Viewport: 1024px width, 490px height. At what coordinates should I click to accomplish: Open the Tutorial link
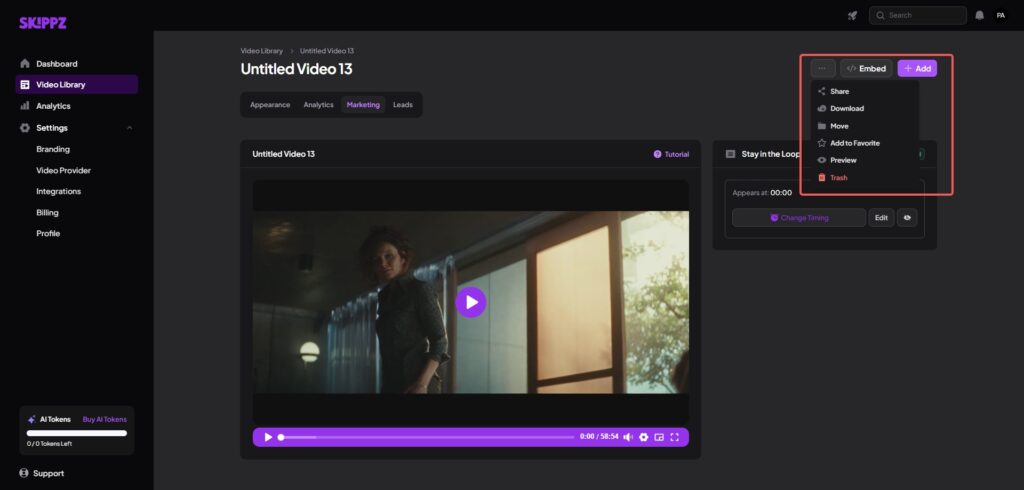(x=671, y=154)
